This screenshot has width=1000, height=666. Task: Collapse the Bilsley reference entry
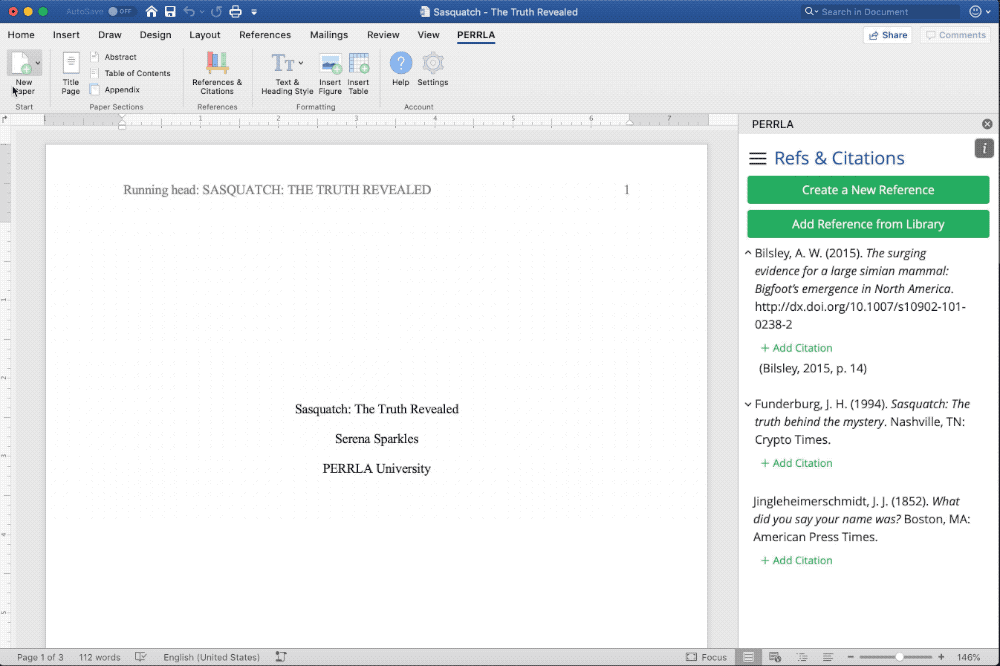pyautogui.click(x=749, y=254)
